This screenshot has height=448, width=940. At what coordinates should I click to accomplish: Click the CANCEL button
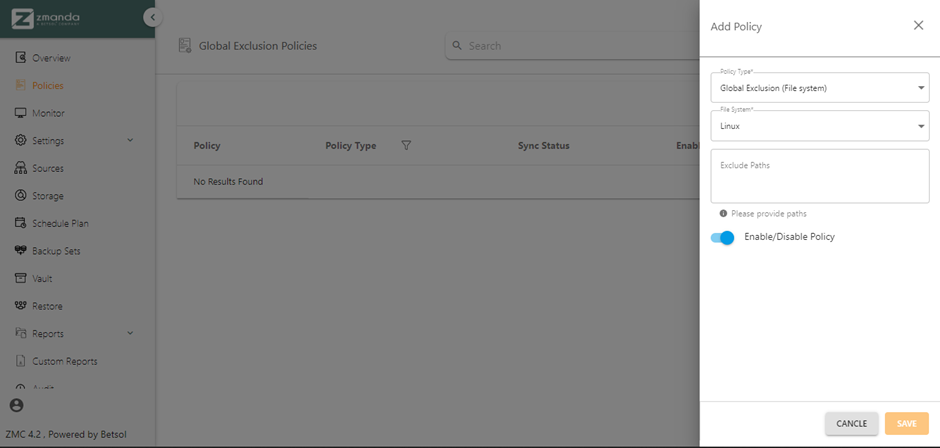(851, 423)
